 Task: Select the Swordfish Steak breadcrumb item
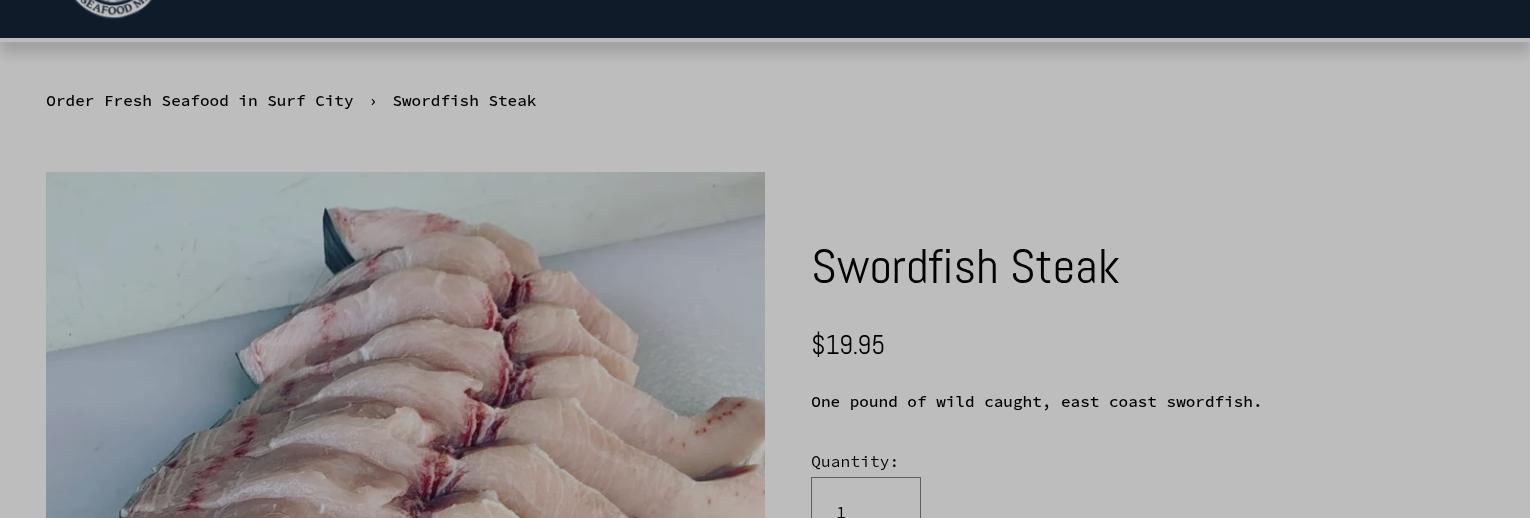tap(464, 101)
